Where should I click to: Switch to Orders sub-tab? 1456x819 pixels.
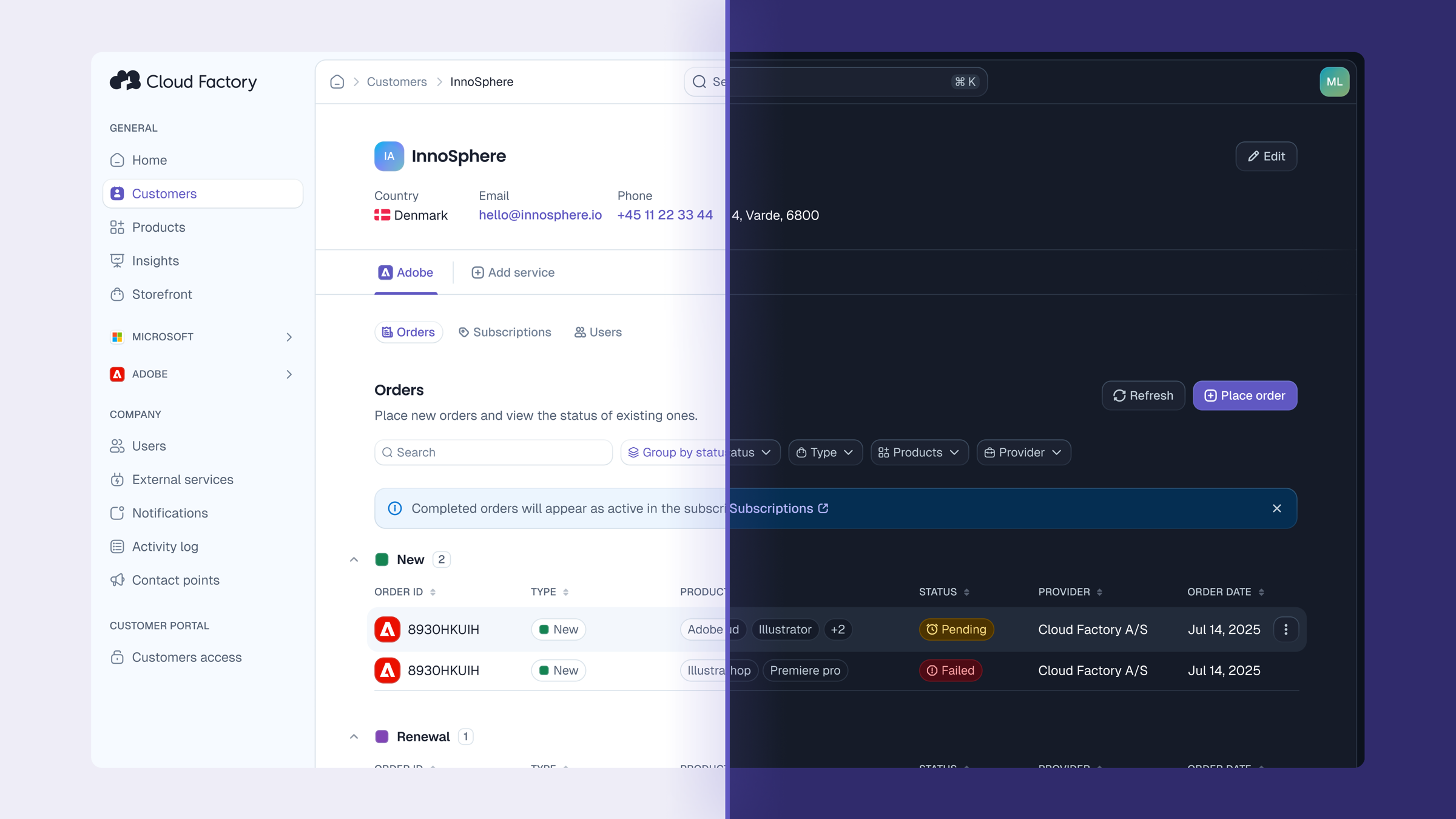[x=408, y=332]
